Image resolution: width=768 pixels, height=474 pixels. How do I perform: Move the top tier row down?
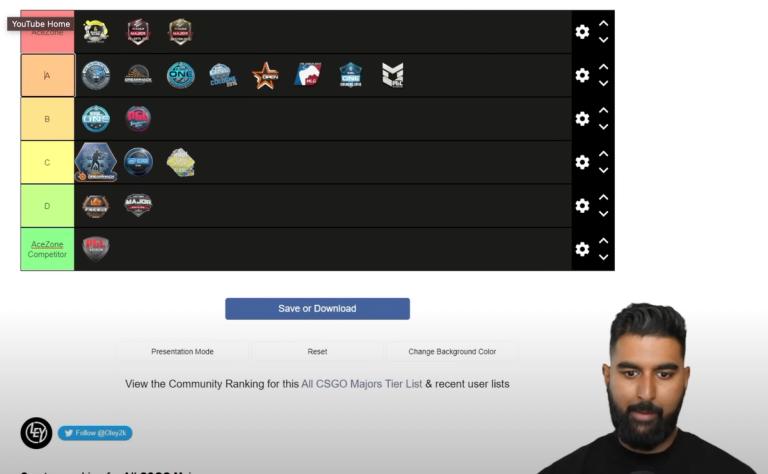point(603,40)
